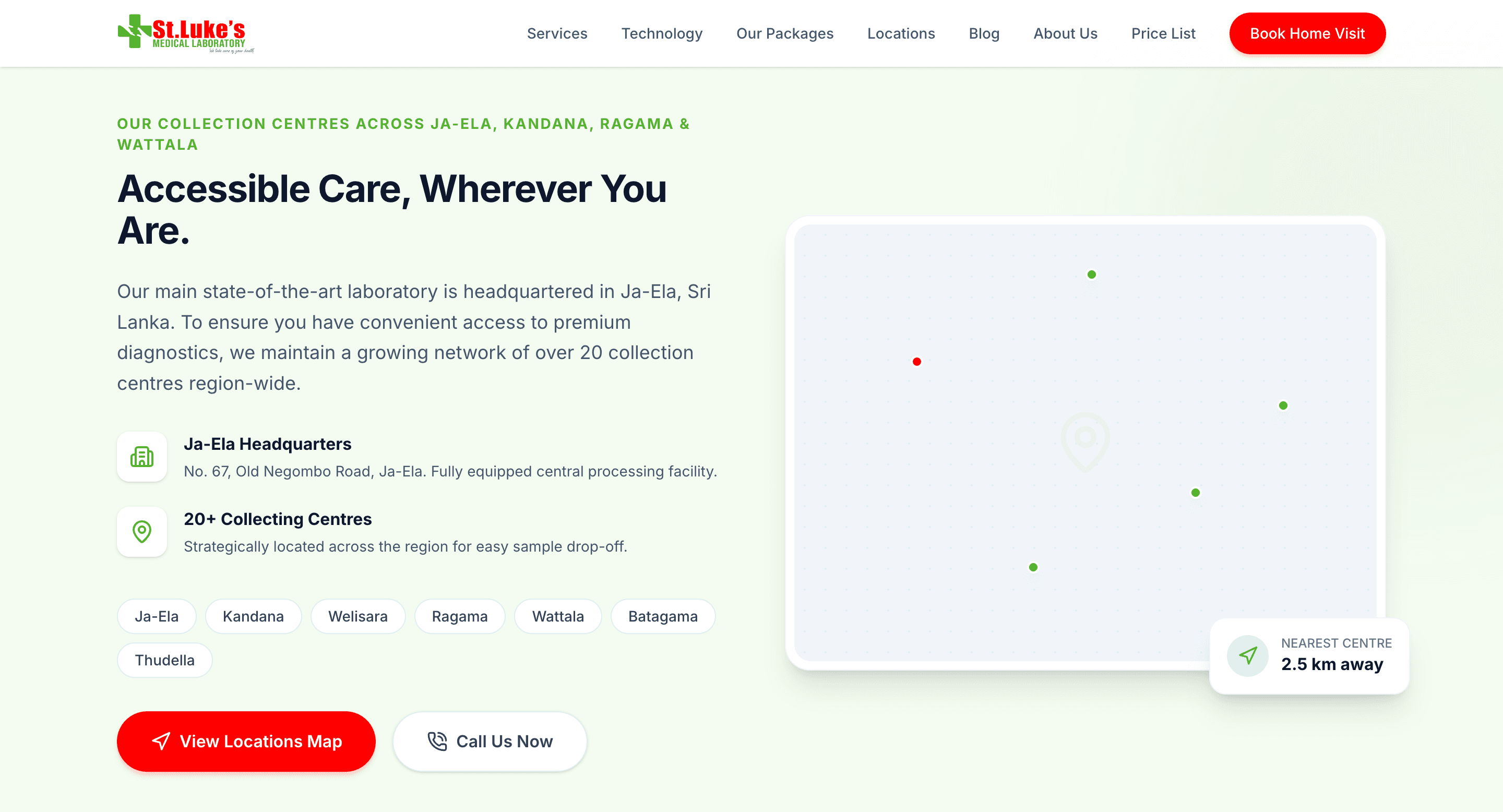Select the Ja-Ela location chip
The width and height of the screenshot is (1503, 812).
click(x=157, y=616)
